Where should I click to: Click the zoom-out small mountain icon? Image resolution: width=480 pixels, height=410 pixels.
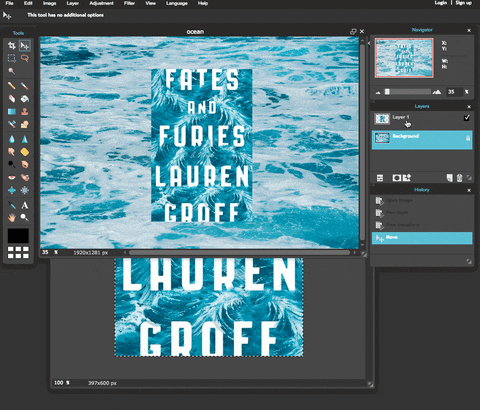pyautogui.click(x=378, y=93)
